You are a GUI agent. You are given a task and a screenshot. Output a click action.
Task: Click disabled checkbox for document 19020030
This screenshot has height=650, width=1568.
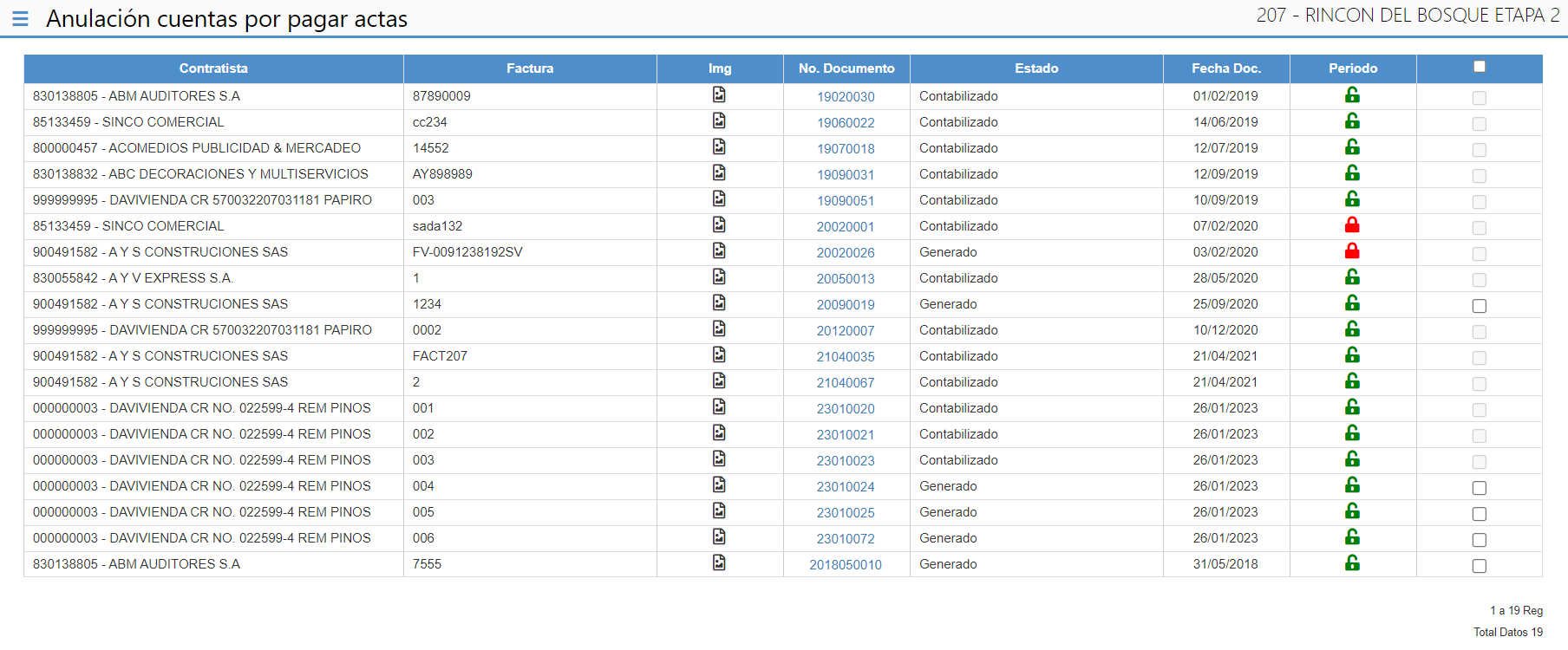pyautogui.click(x=1480, y=98)
